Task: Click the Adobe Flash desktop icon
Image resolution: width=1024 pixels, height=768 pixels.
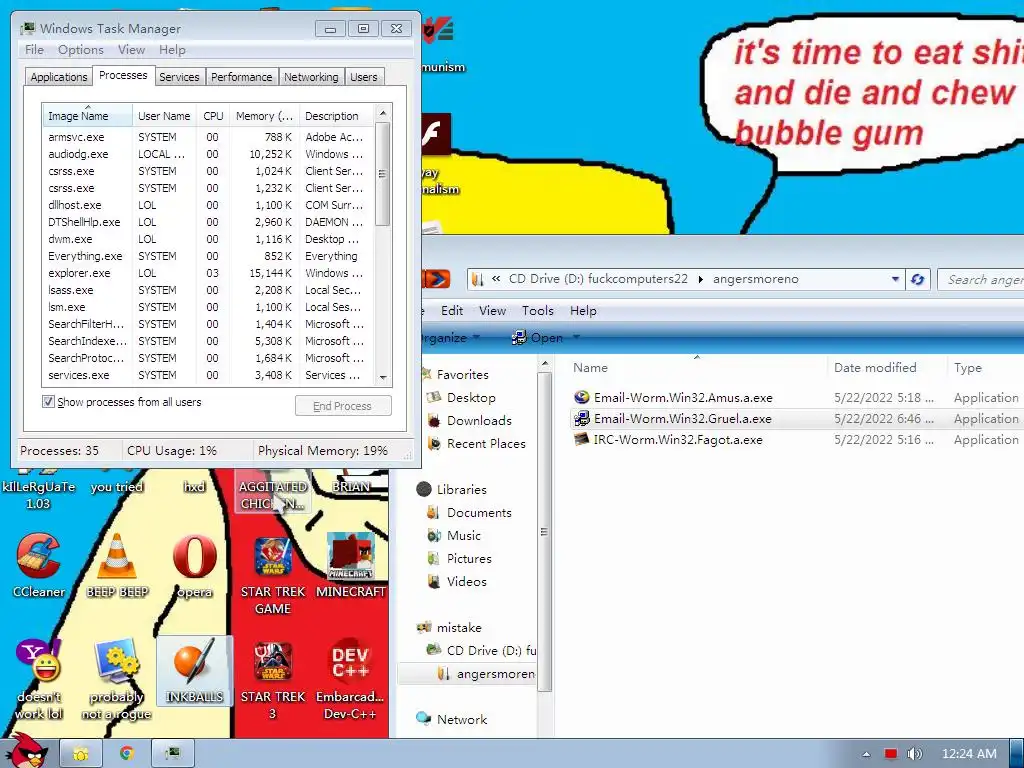Action: [436, 134]
